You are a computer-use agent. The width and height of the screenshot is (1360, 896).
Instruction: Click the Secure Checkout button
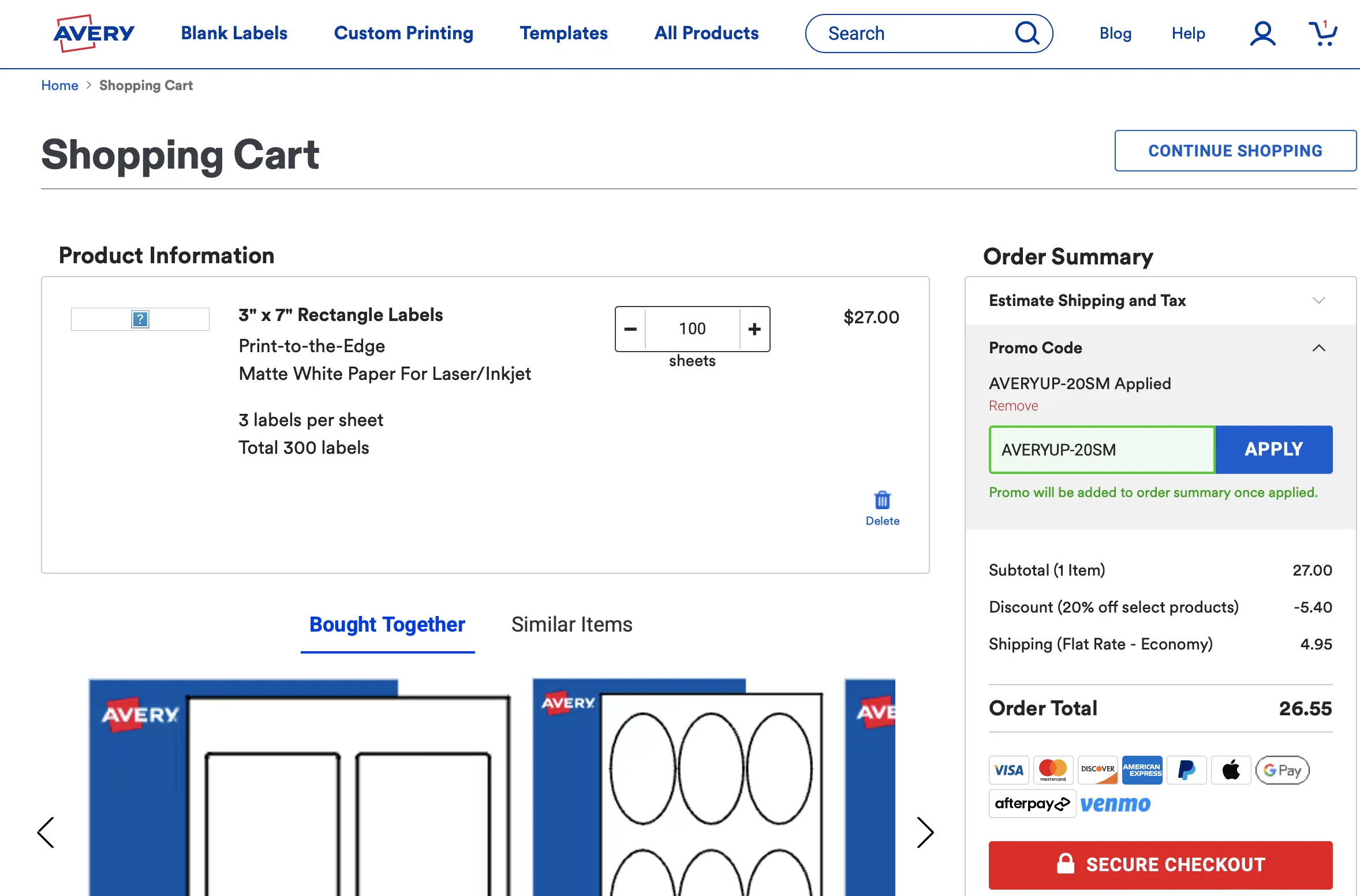[x=1160, y=864]
